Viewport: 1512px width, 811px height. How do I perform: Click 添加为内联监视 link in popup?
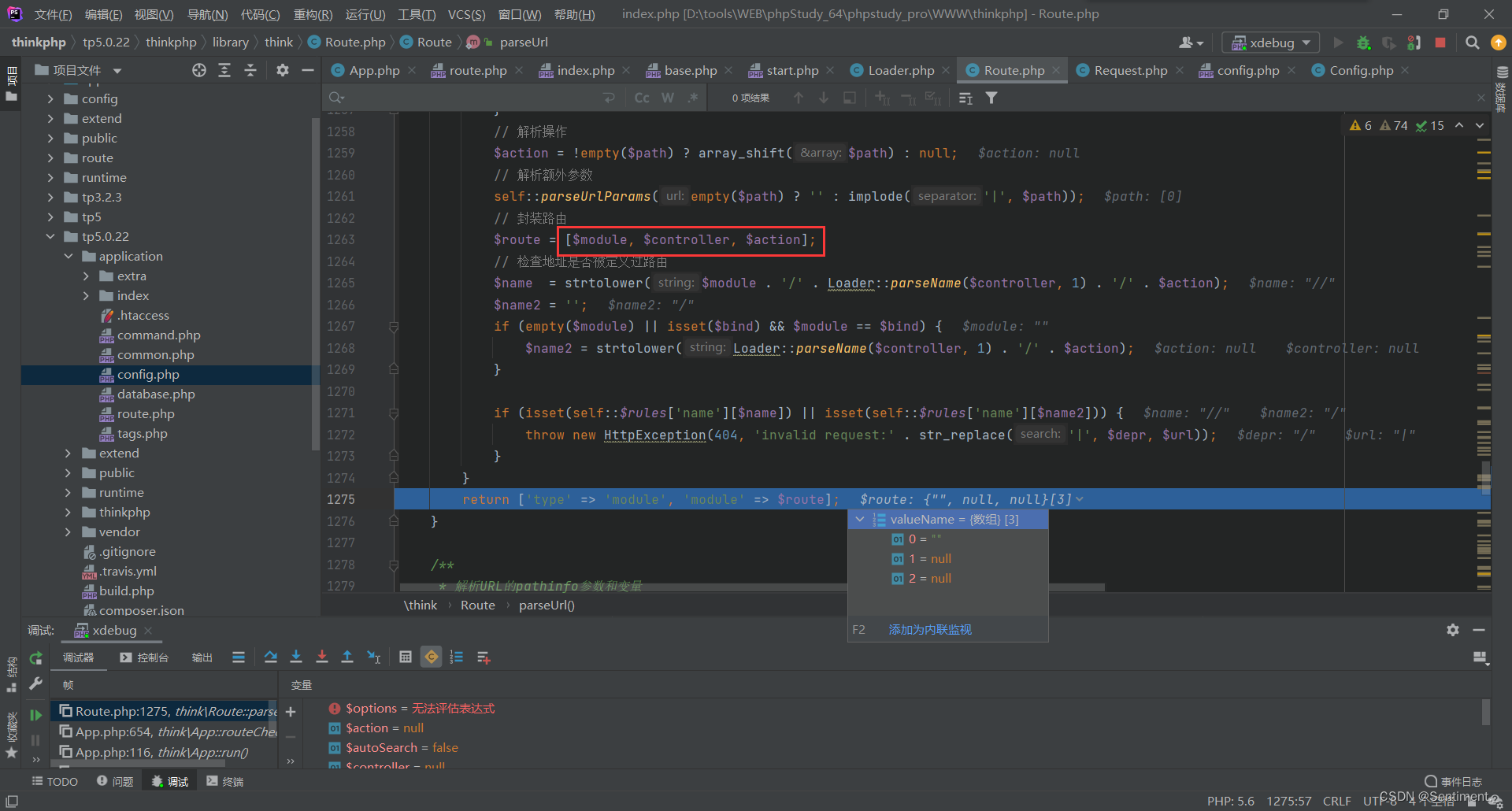(x=930, y=629)
